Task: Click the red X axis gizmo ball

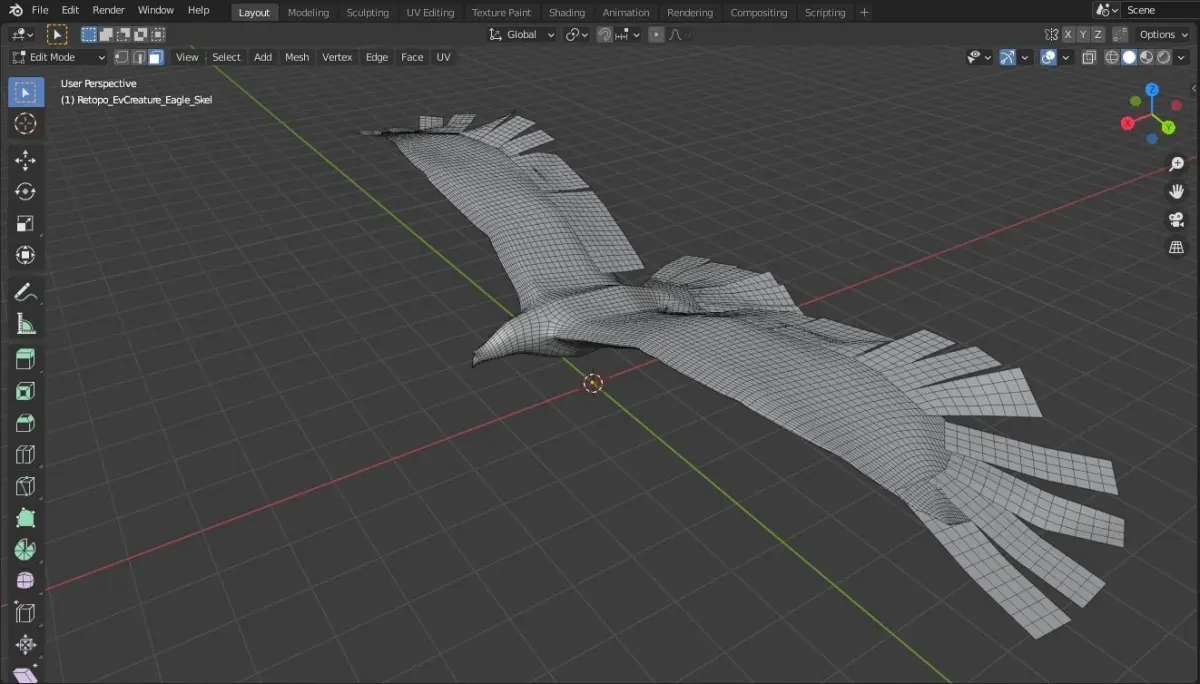Action: pos(1128,123)
